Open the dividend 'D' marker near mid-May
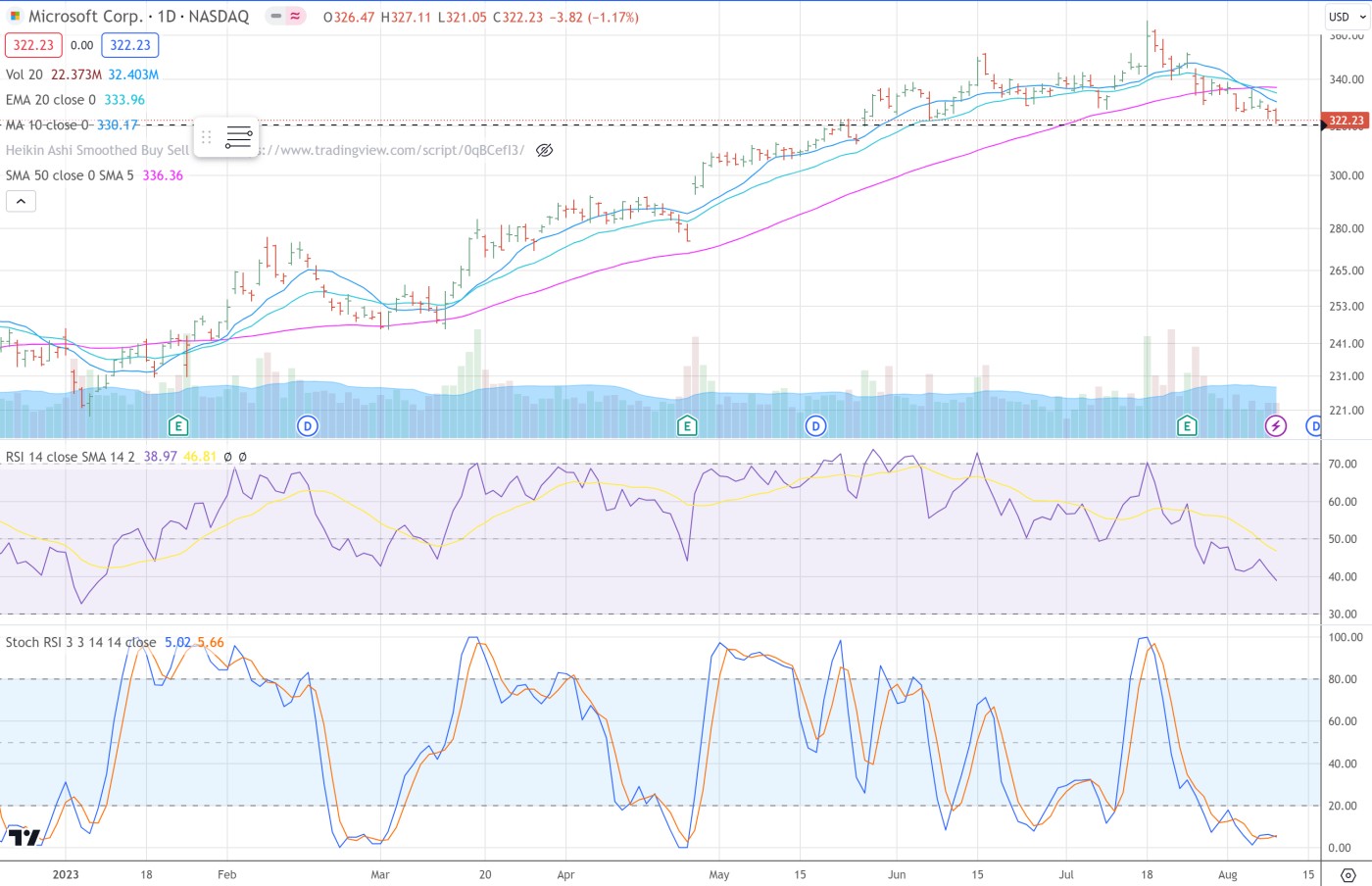The height and width of the screenshot is (886, 1372). pyautogui.click(x=815, y=425)
